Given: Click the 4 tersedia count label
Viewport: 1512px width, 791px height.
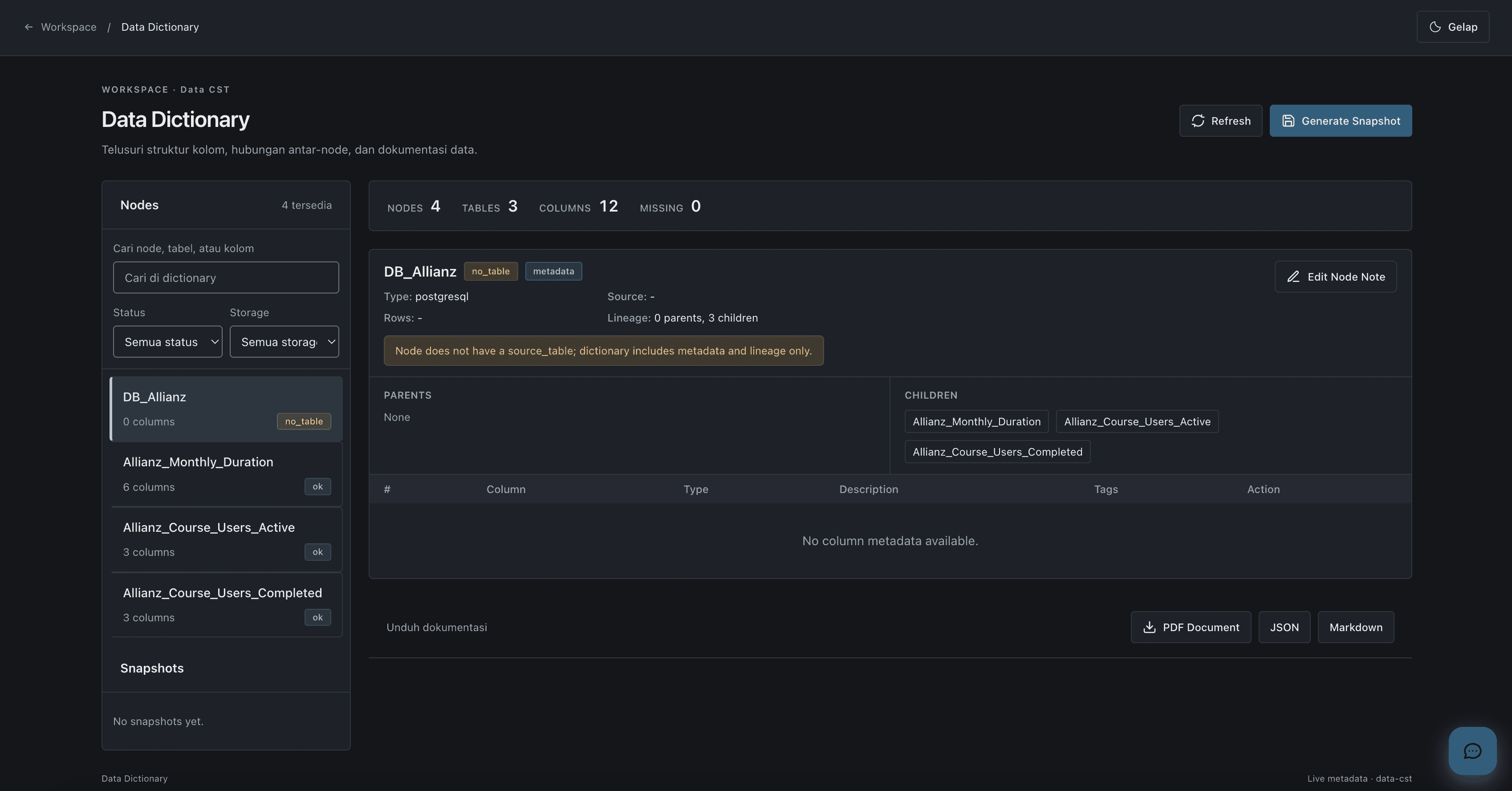Looking at the screenshot, I should 306,205.
